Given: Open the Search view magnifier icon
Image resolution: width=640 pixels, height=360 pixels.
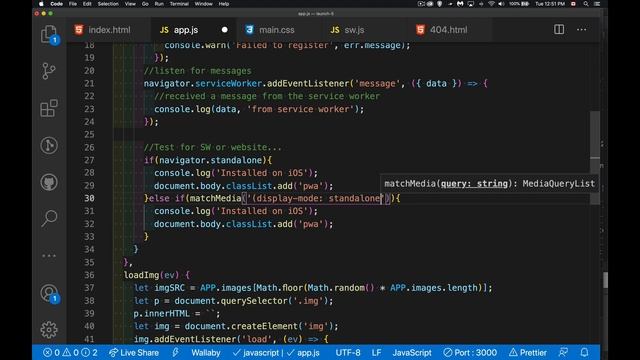Looking at the screenshot, I should coord(49,219).
